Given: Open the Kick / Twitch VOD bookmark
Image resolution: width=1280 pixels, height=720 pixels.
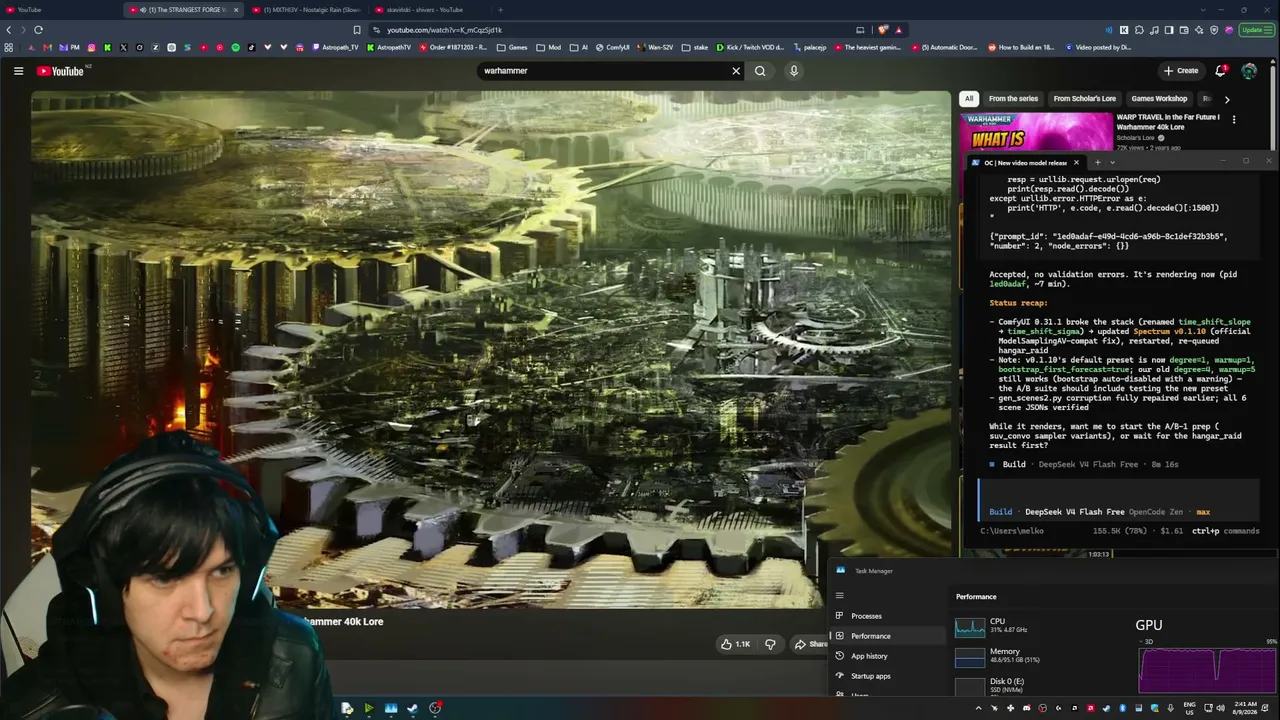Looking at the screenshot, I should [750, 47].
